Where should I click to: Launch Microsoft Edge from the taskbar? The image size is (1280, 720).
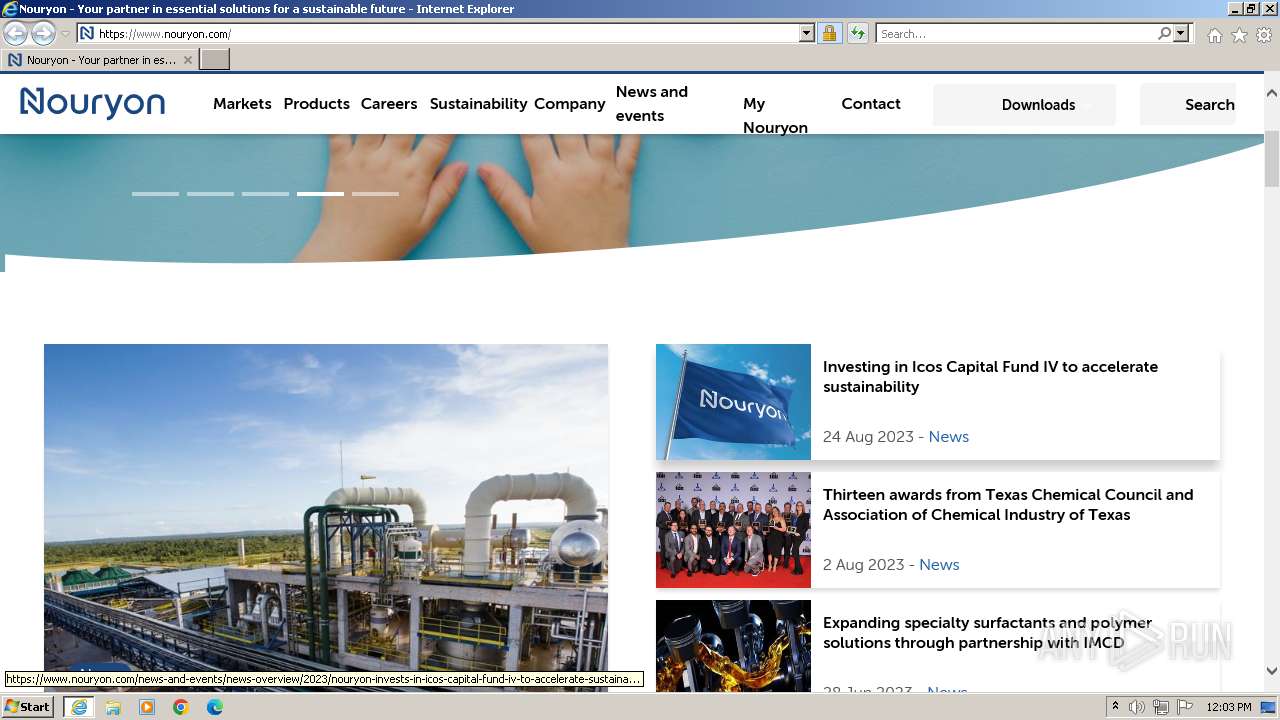(x=215, y=707)
